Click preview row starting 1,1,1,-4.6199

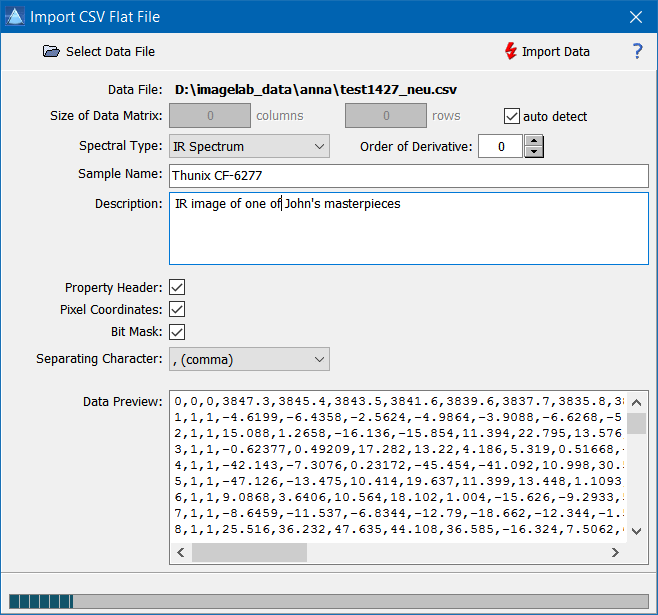click(399, 417)
